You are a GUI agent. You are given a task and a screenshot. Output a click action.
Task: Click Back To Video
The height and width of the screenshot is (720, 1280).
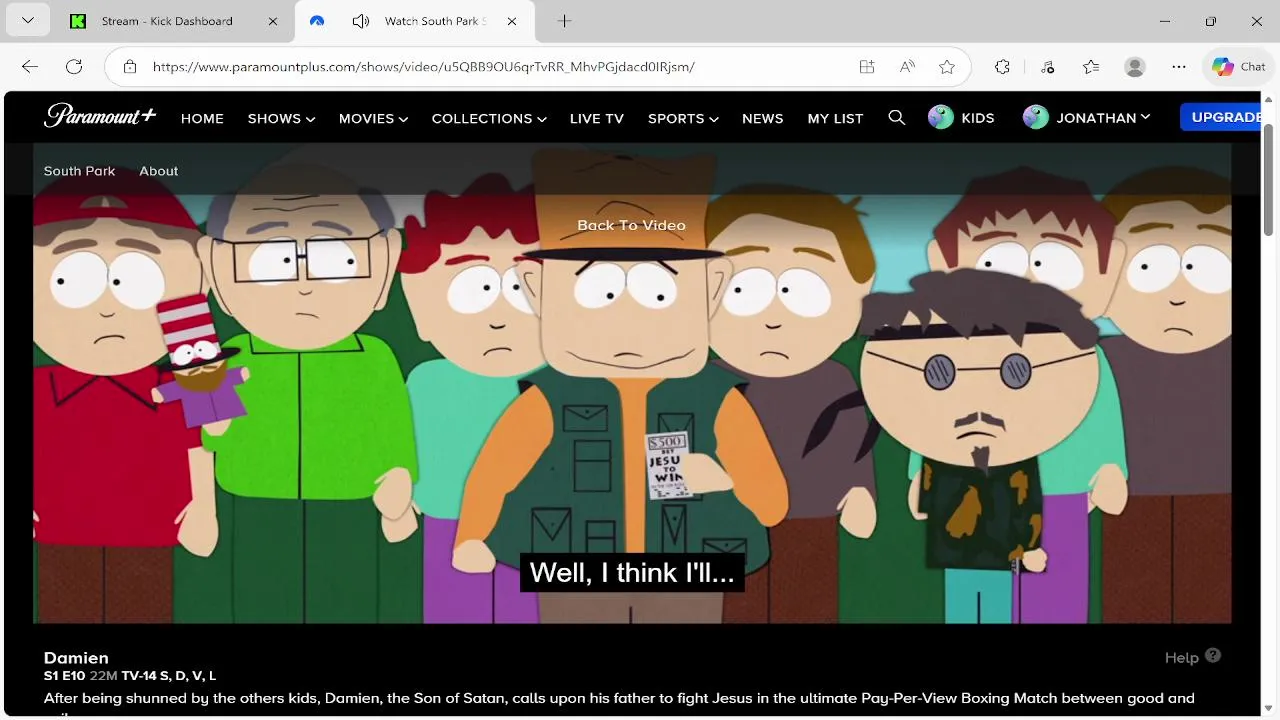[x=631, y=225]
